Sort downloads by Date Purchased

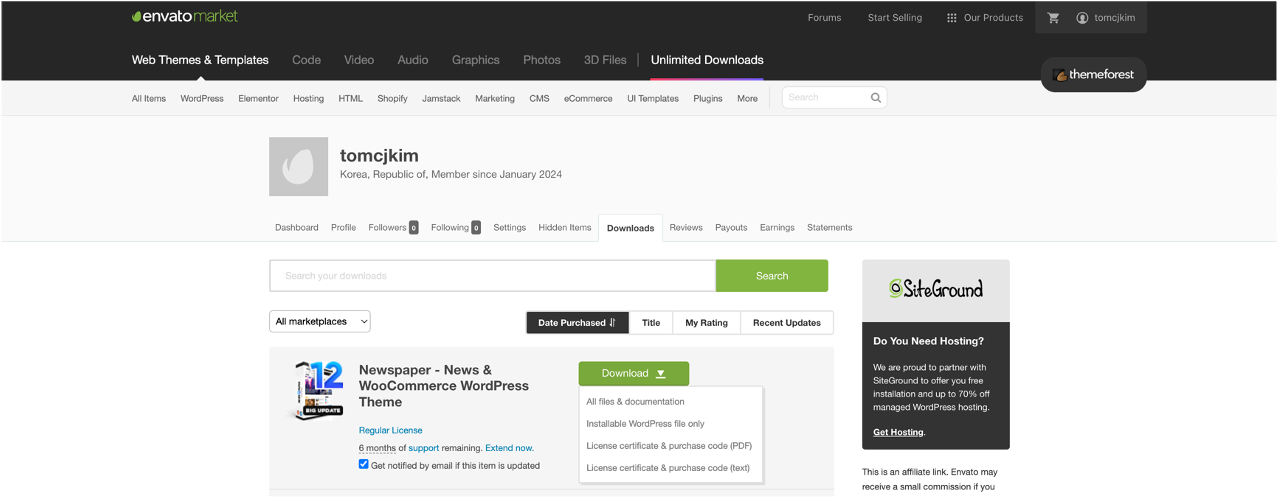(577, 322)
